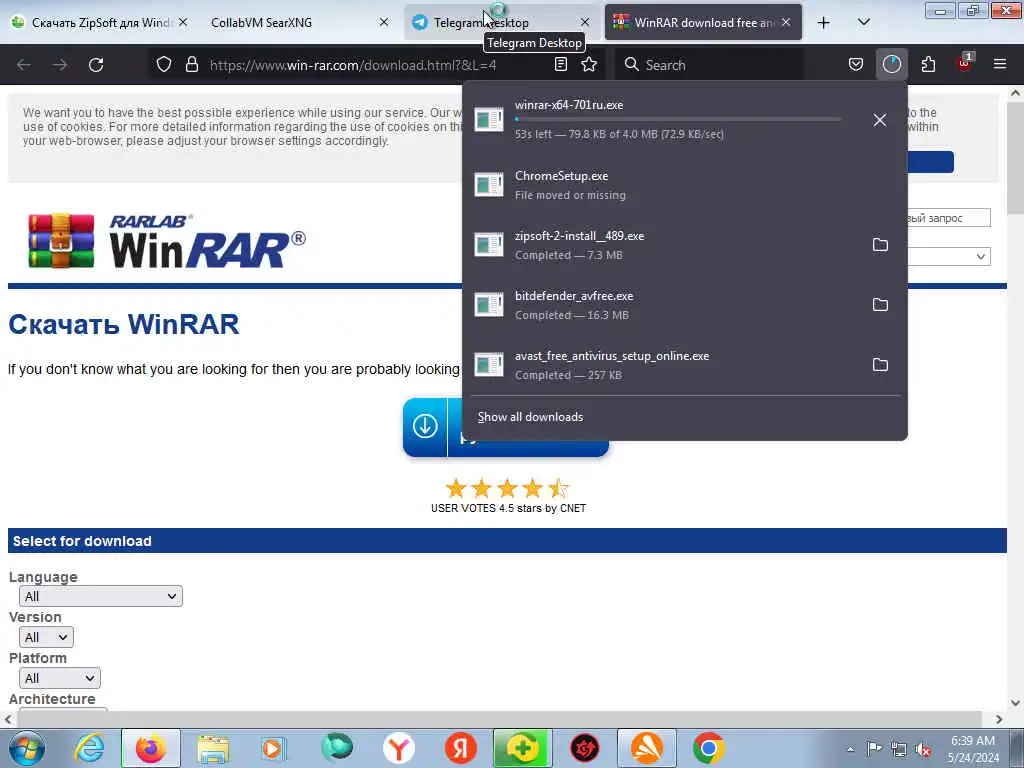Viewport: 1024px width, 768px height.
Task: Close the CollabVM SearXNG tab
Action: pyautogui.click(x=384, y=22)
